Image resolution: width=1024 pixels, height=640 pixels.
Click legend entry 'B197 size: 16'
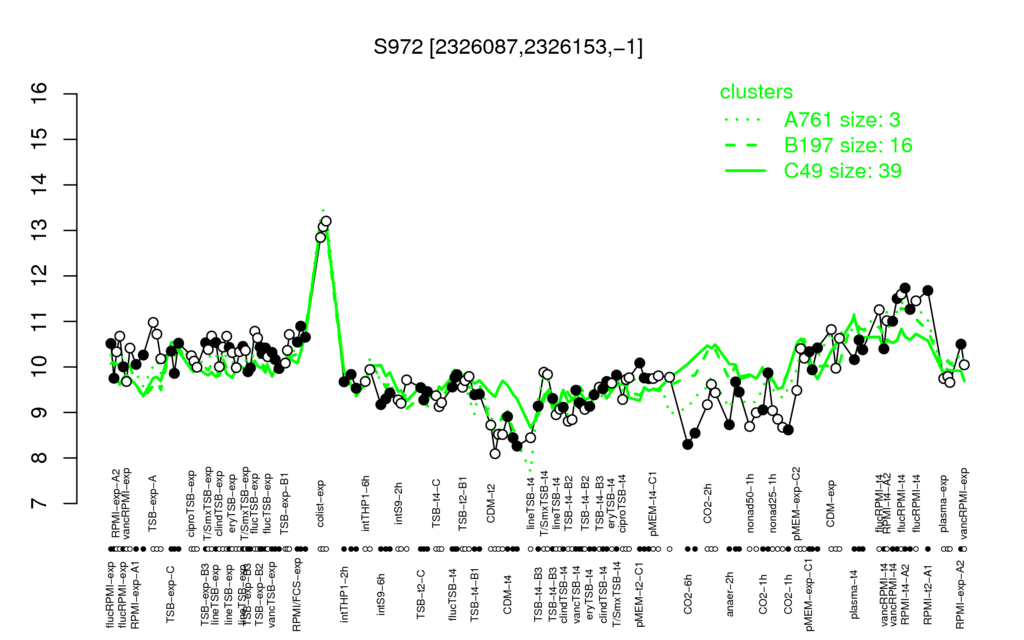point(848,145)
